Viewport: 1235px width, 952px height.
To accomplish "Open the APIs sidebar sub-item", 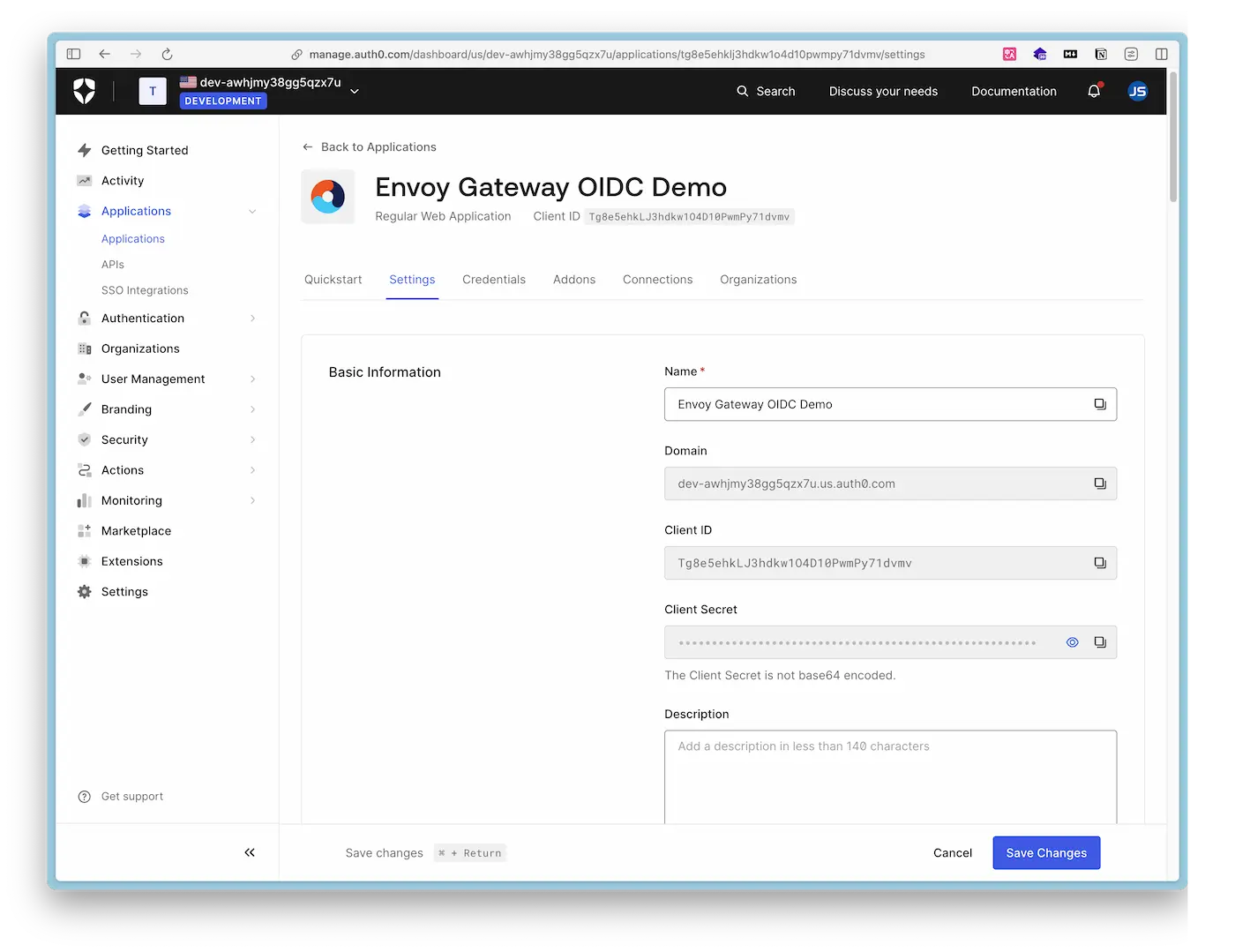I will pyautogui.click(x=113, y=265).
